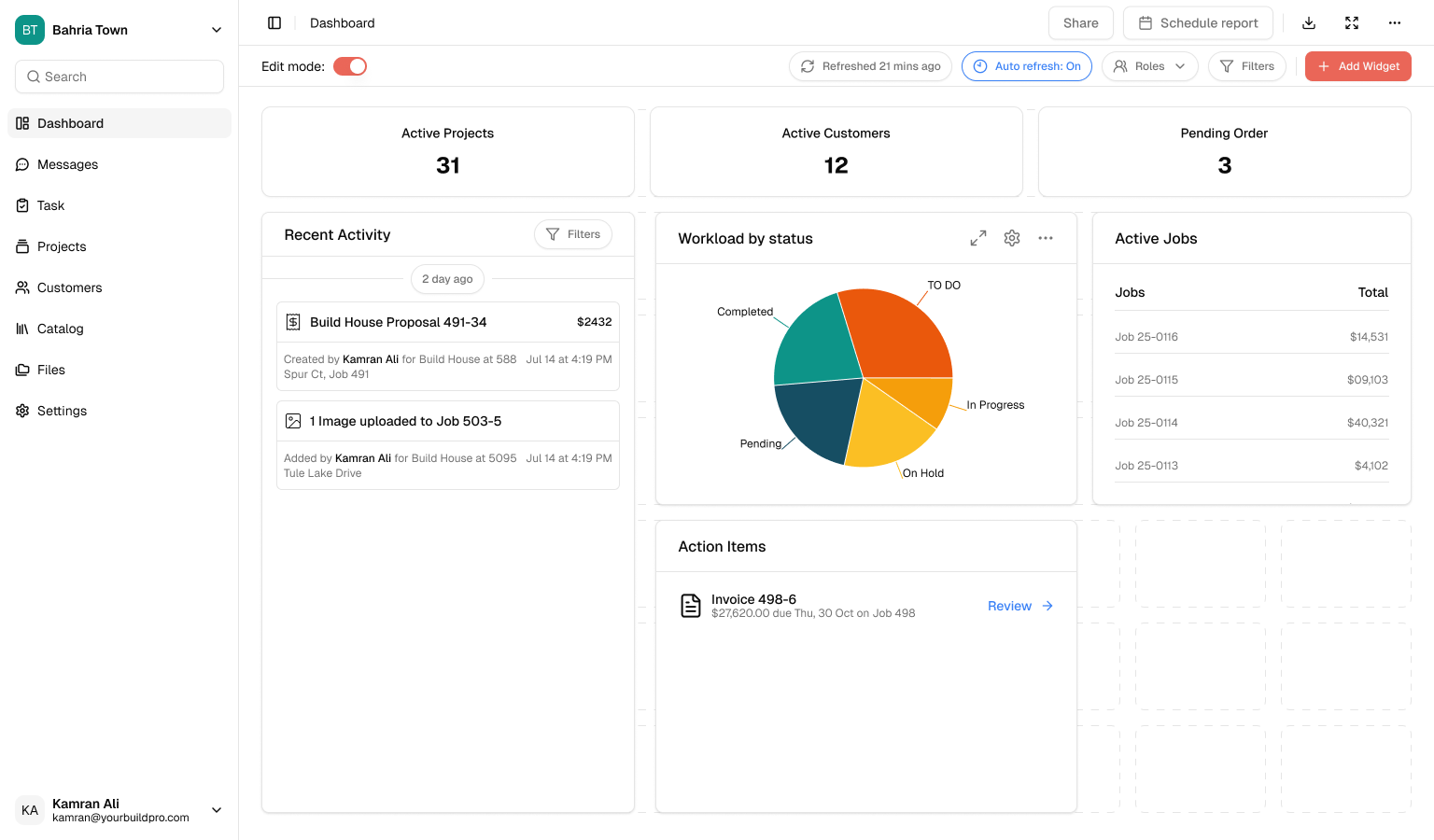The height and width of the screenshot is (840, 1434).
Task: Open the Catalog section
Action: click(x=62, y=329)
